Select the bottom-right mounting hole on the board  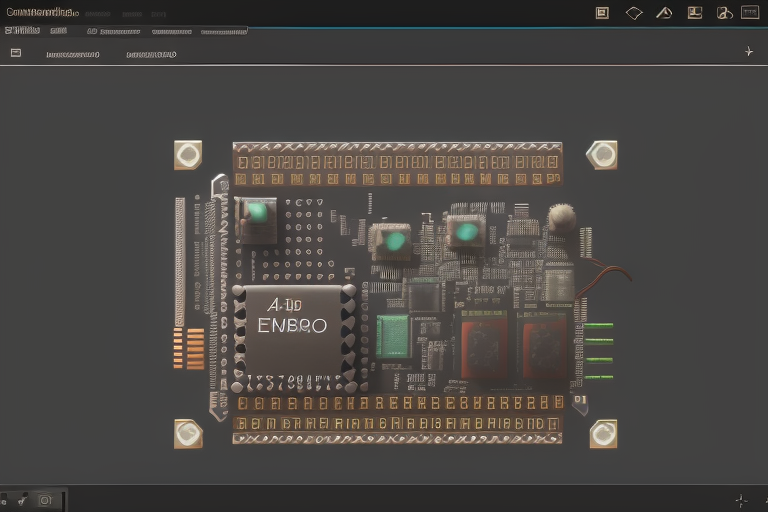click(603, 433)
